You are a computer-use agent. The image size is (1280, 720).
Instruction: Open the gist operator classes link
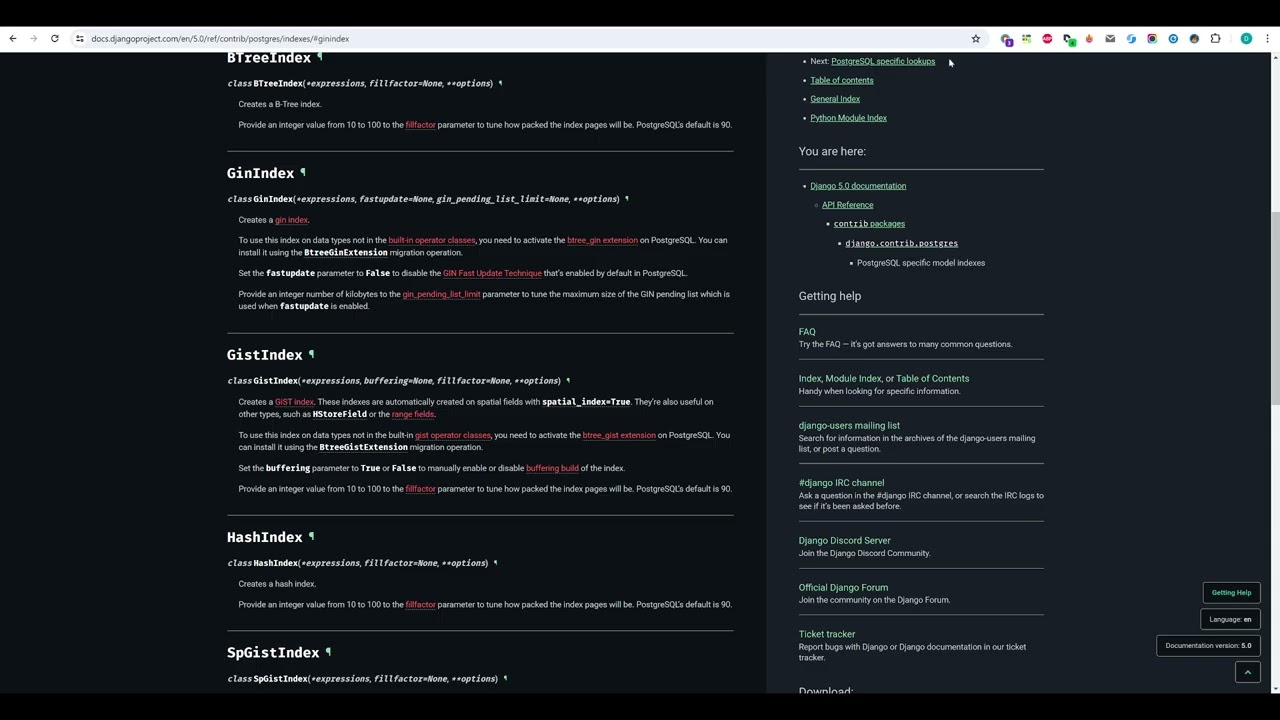(x=453, y=435)
